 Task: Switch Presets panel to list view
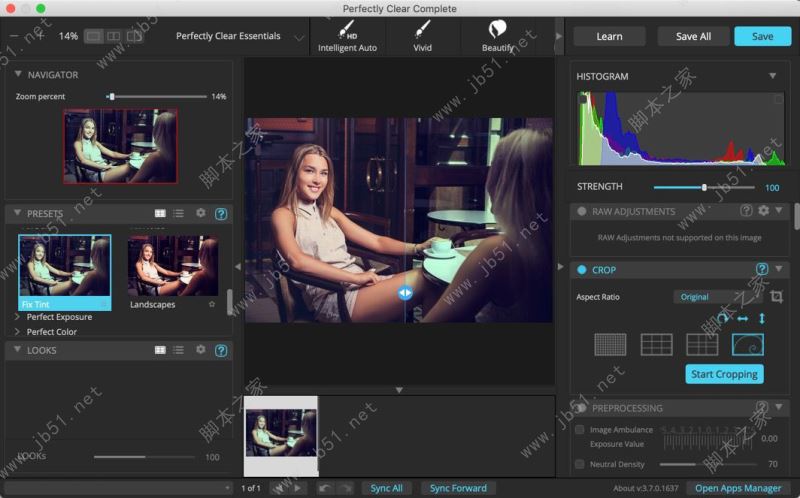coord(179,213)
